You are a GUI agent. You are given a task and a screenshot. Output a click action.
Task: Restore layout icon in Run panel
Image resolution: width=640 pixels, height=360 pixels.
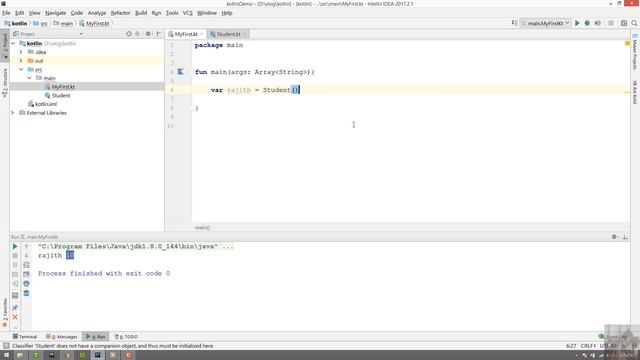coord(15,296)
